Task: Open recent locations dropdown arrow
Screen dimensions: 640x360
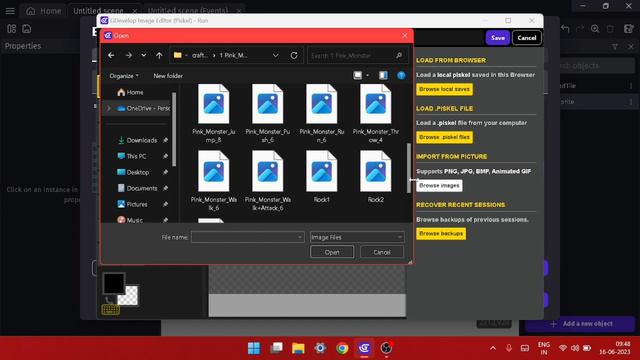Action: 144,55
